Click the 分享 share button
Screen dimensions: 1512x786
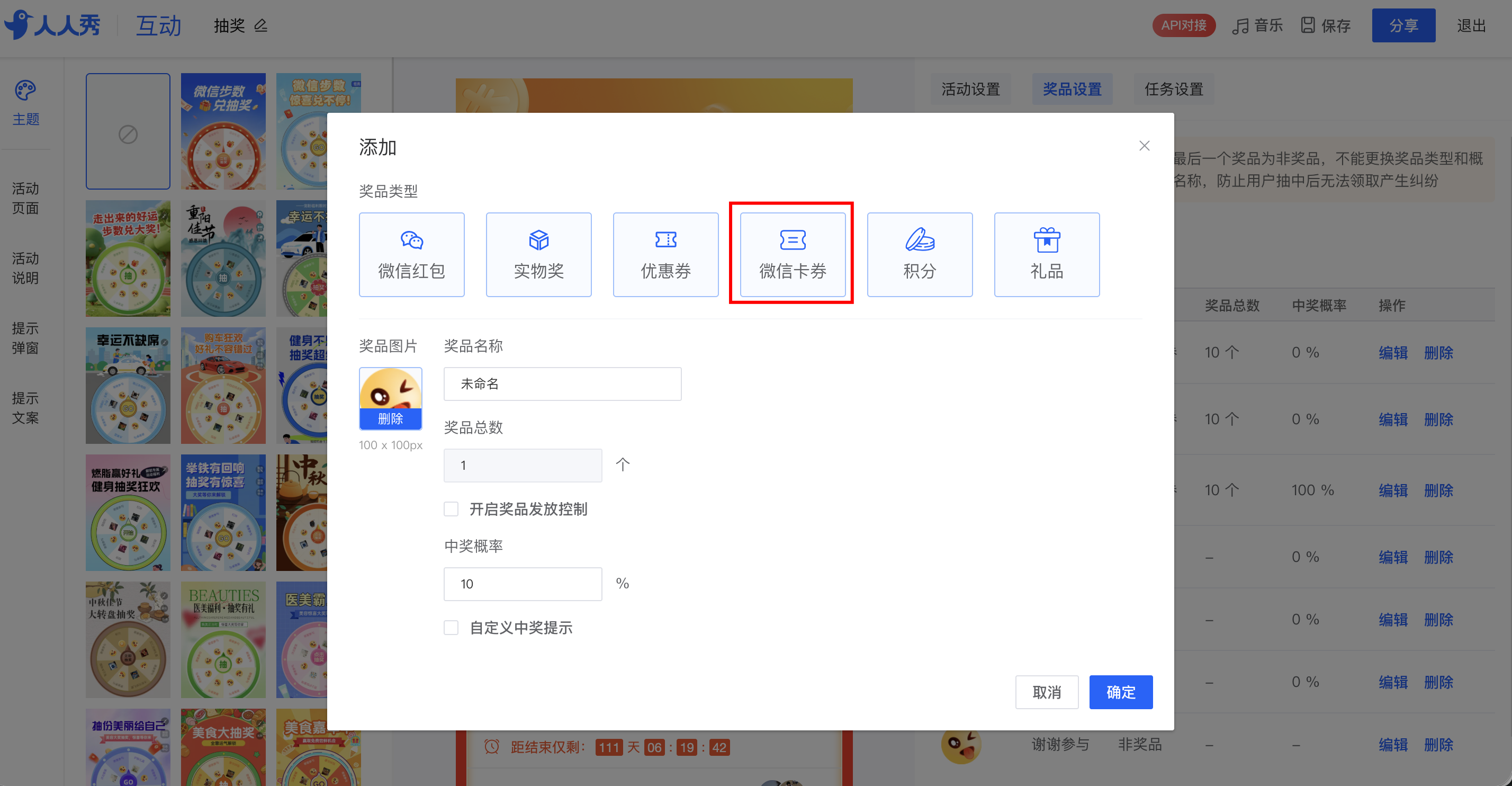click(x=1403, y=25)
